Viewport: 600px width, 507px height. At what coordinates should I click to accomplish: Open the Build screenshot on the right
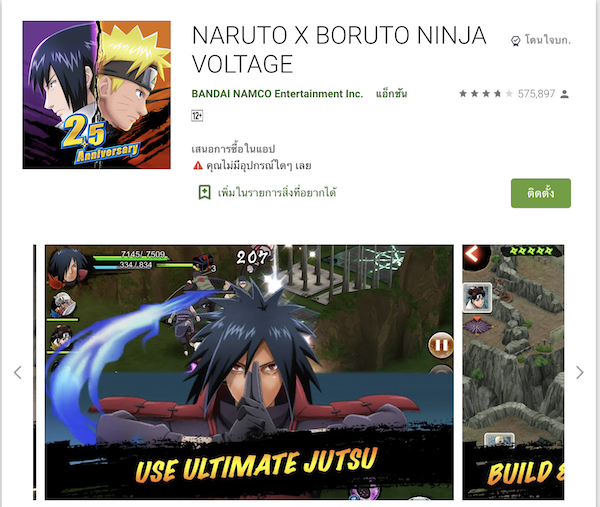point(513,372)
